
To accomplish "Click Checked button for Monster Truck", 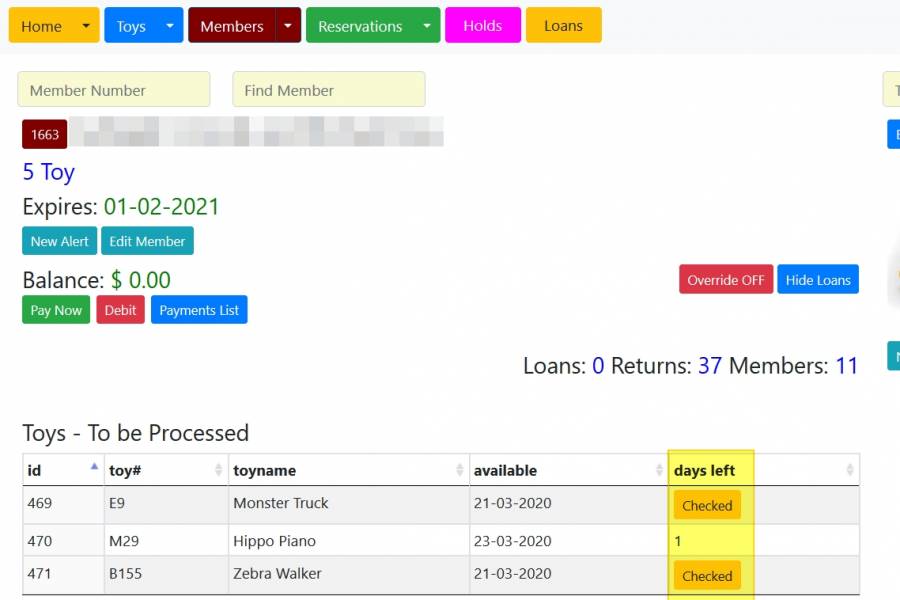I will (707, 506).
